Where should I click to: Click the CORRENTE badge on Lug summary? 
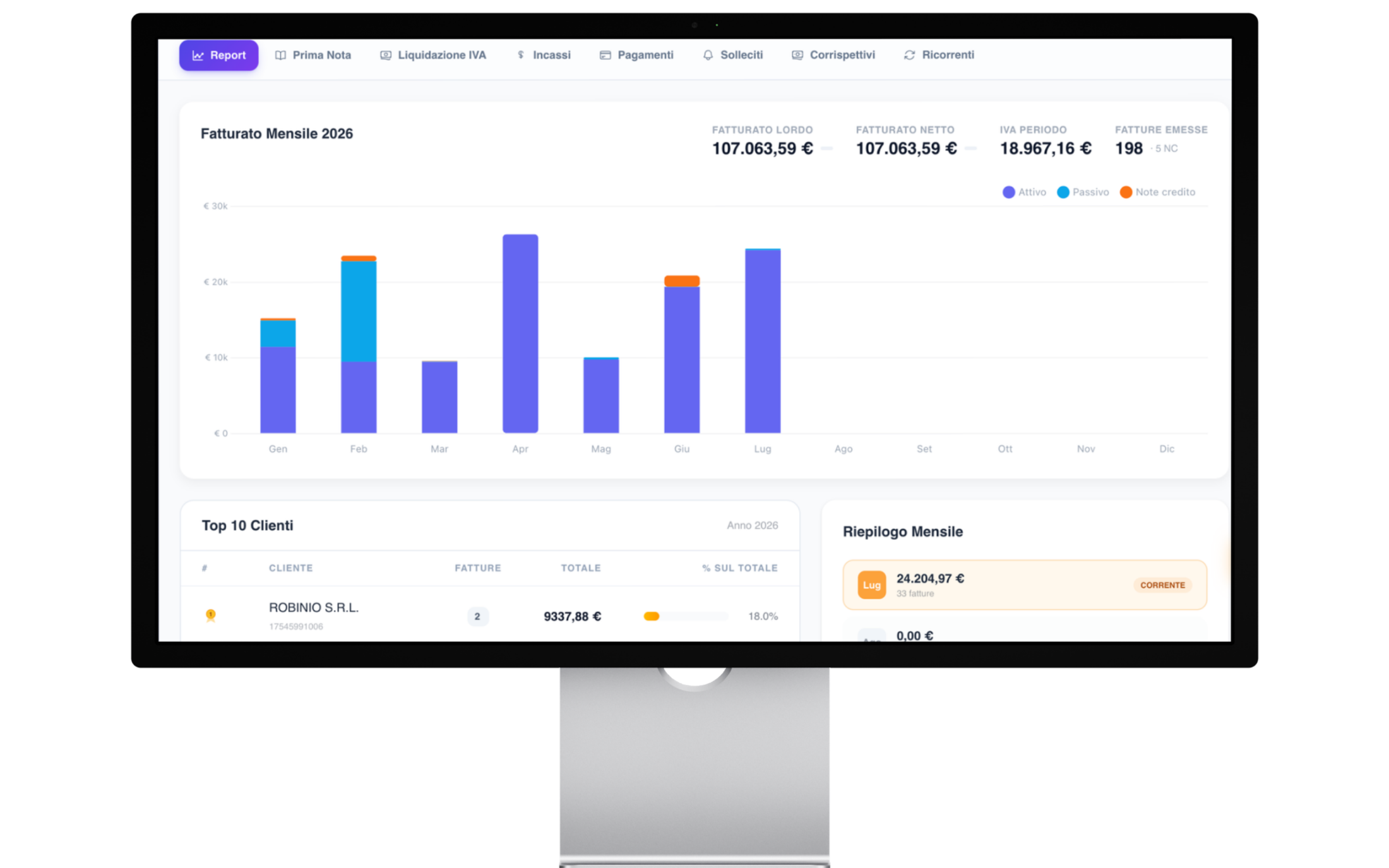click(x=1162, y=585)
